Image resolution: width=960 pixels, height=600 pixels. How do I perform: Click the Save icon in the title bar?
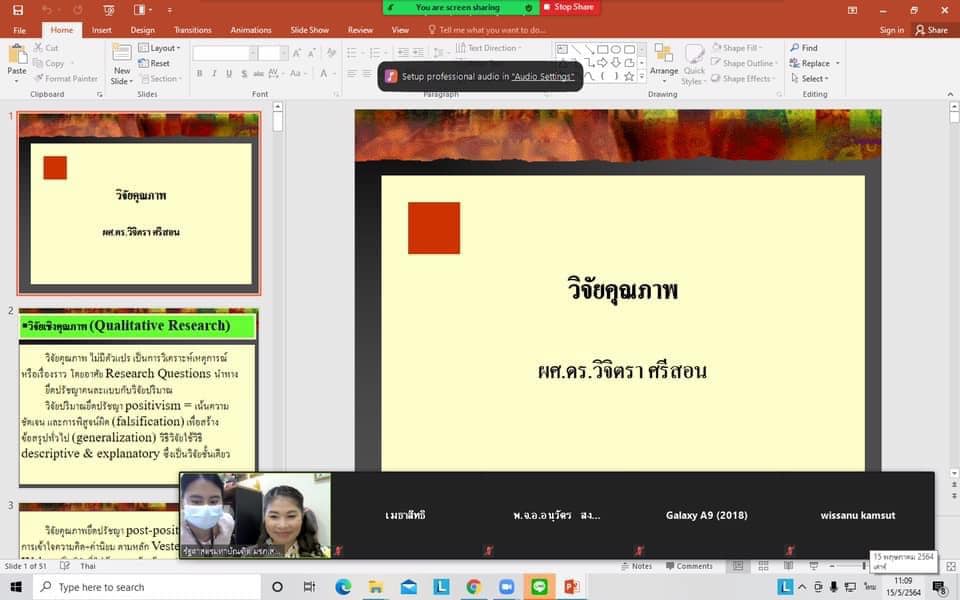[x=17, y=9]
